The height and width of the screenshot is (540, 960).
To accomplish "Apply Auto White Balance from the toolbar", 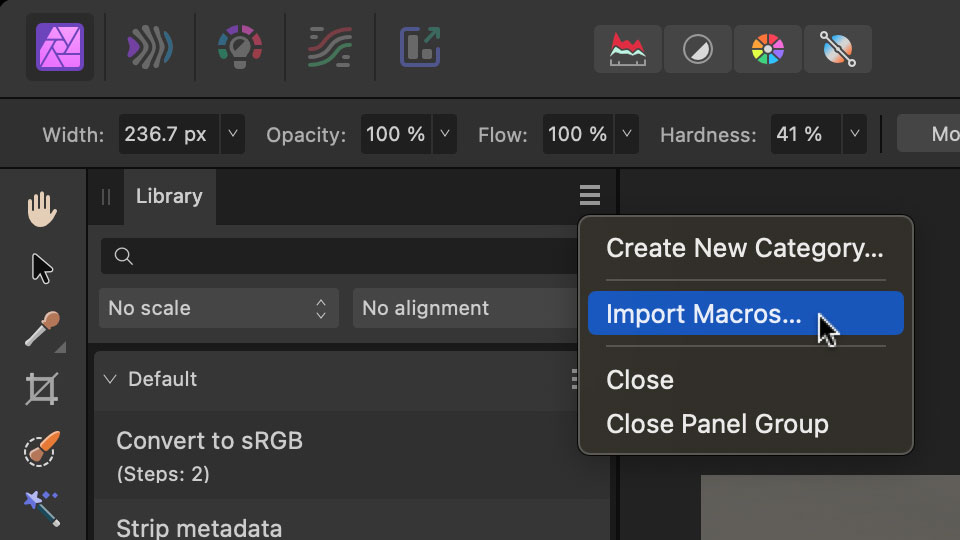I will click(837, 49).
